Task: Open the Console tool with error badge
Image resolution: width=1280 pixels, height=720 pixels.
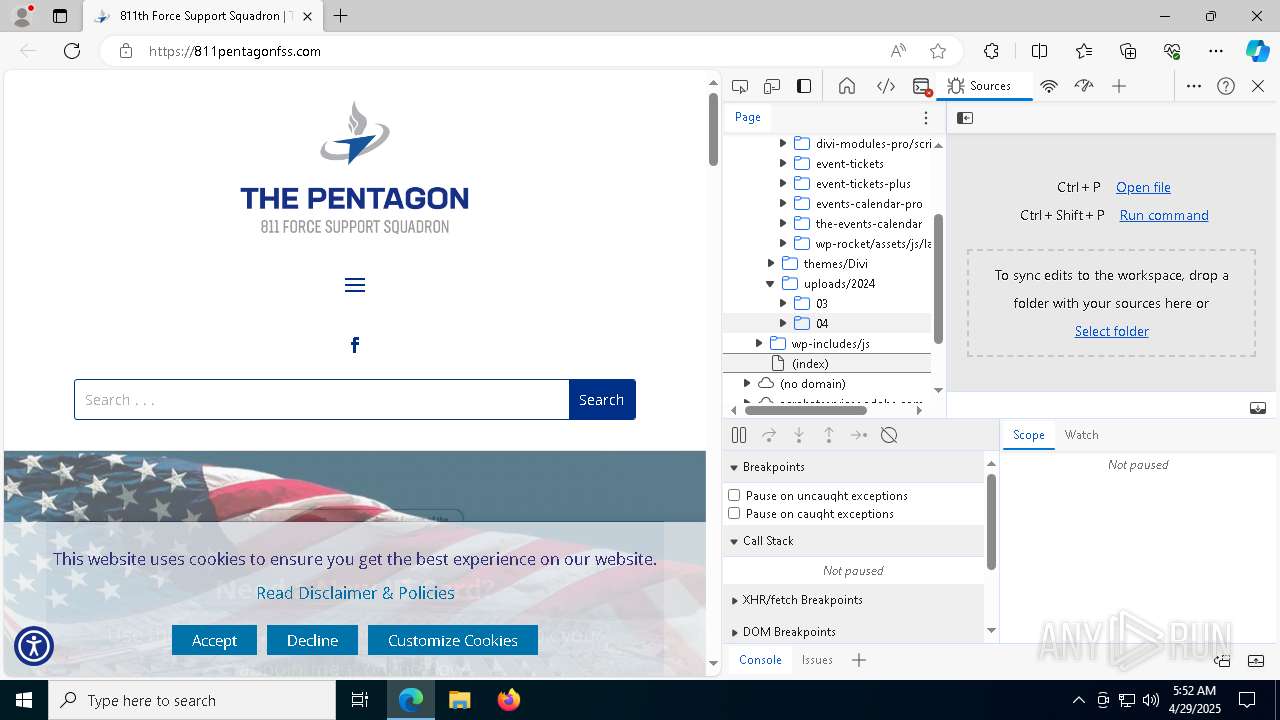Action: tap(922, 86)
